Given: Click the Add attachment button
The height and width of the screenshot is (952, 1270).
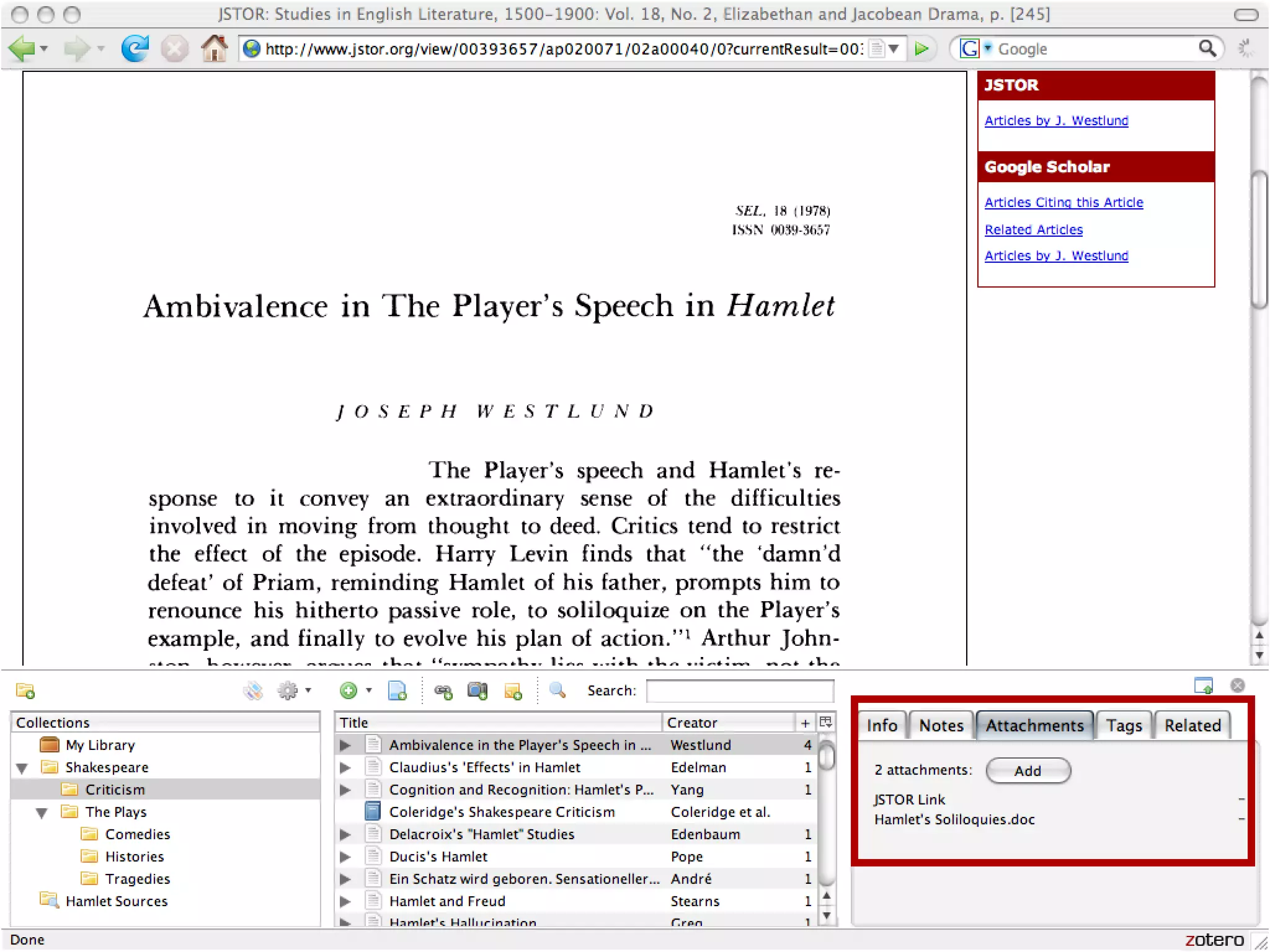Looking at the screenshot, I should click(x=1028, y=770).
